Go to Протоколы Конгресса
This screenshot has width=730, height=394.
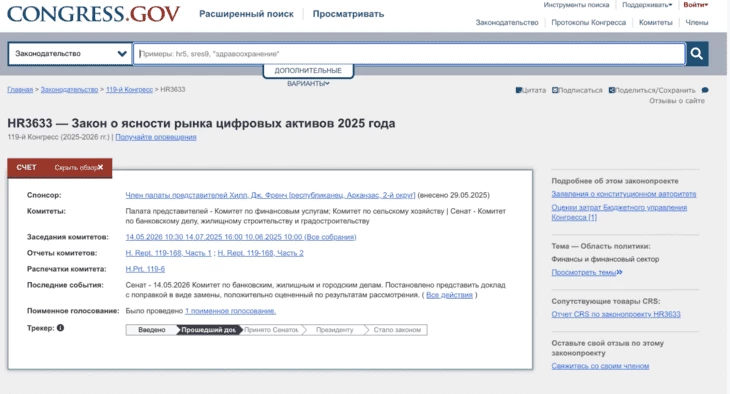[588, 22]
